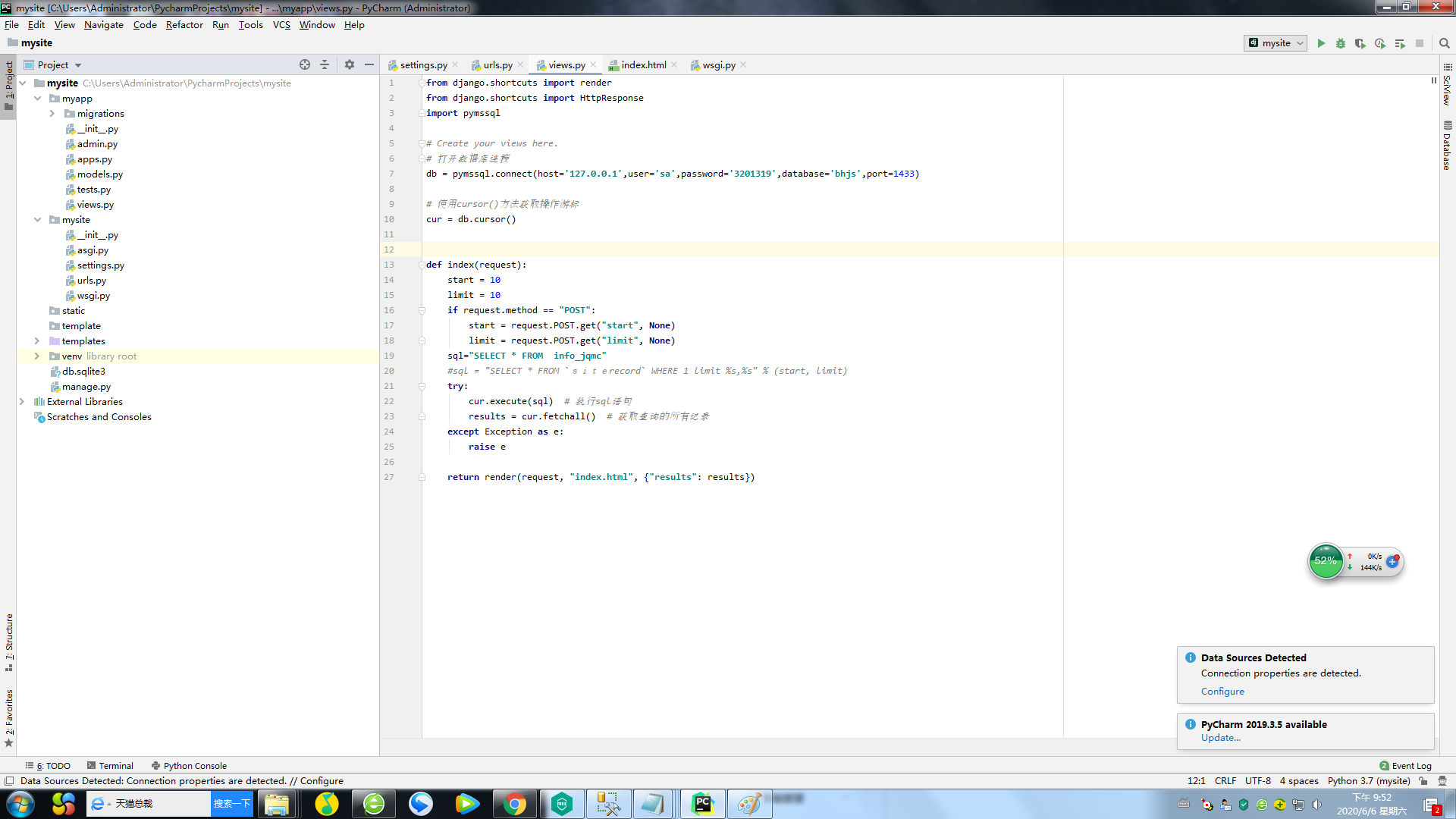Toggle read-only lock icon in status bar
Screen dimensions: 1456x819
click(1423, 780)
